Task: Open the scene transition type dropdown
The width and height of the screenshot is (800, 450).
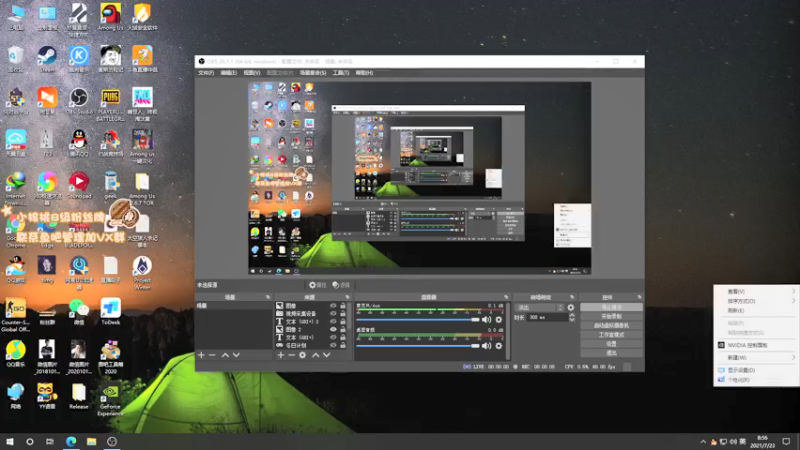Action: (539, 307)
